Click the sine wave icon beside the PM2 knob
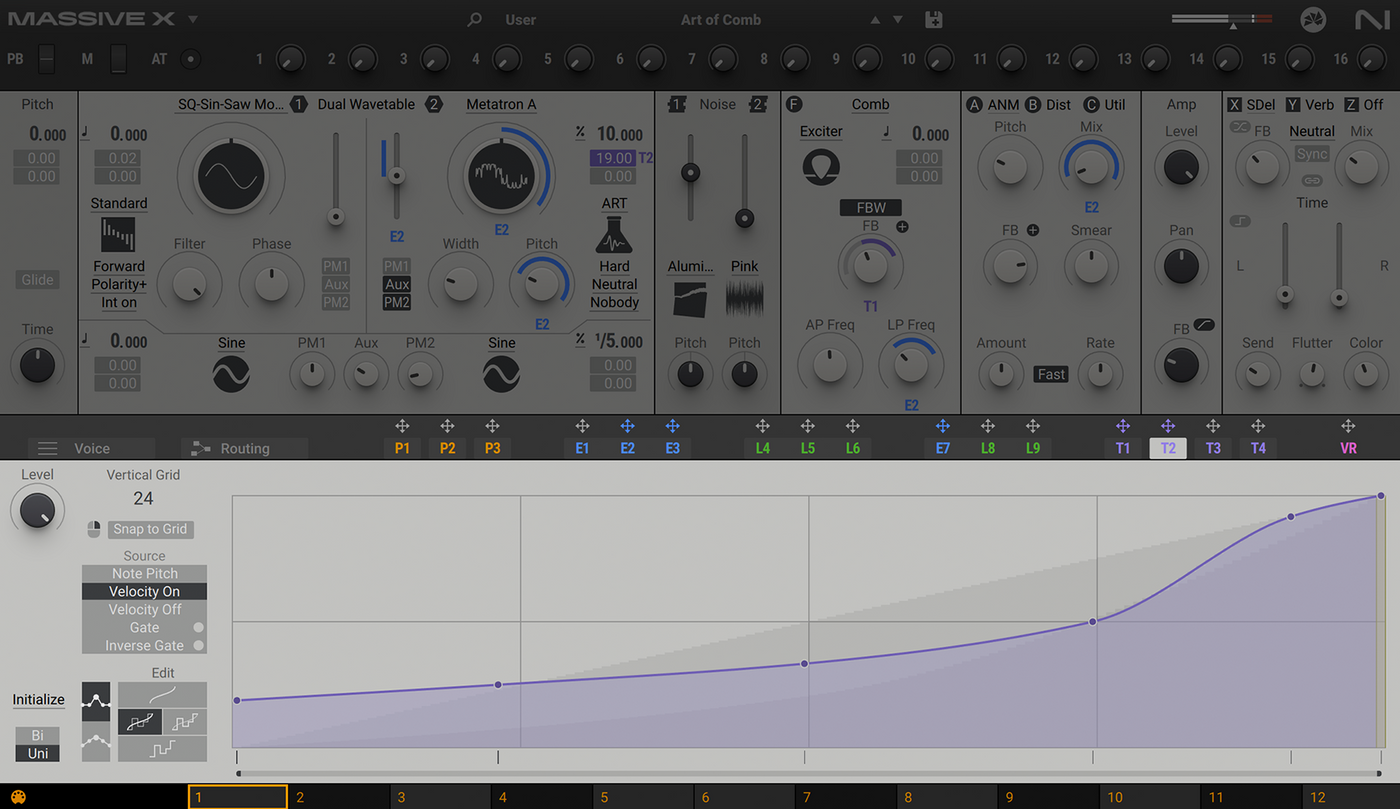Screen dimensions: 1400x809 point(501,375)
